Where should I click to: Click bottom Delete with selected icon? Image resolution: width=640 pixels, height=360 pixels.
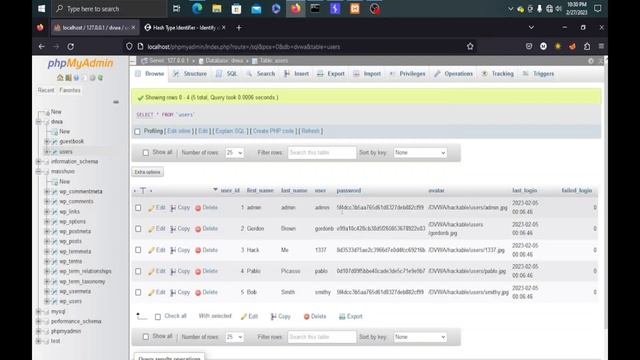(307, 317)
